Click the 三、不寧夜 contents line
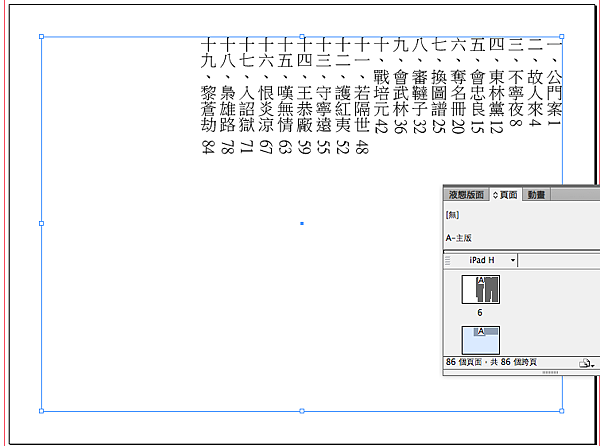Viewport: 600px width, 446px height. (516, 82)
